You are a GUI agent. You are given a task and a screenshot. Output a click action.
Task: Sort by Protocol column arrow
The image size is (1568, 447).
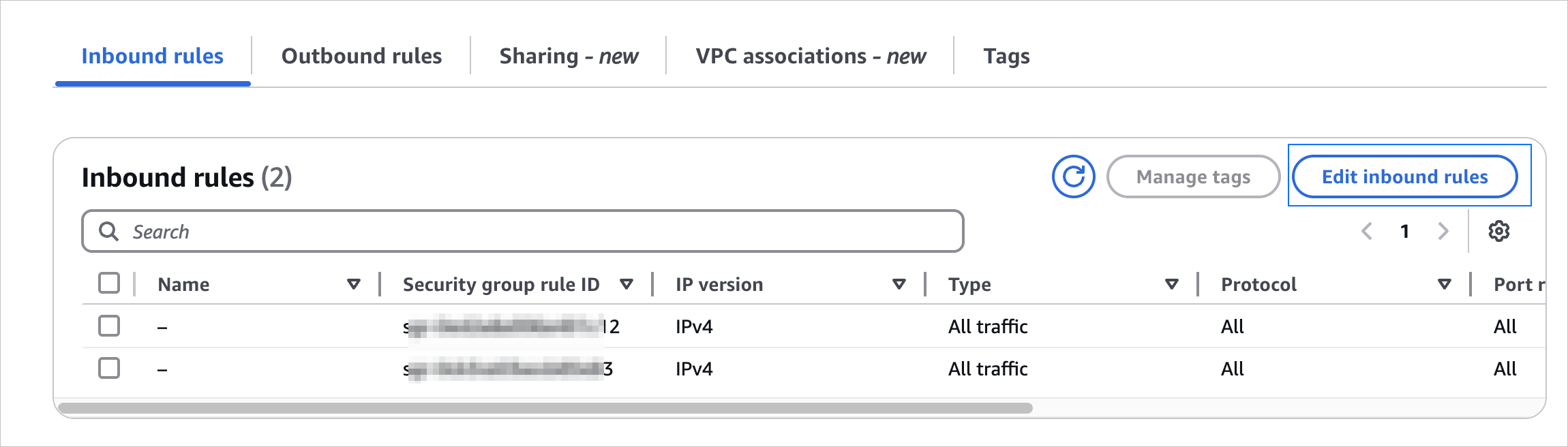(1444, 284)
